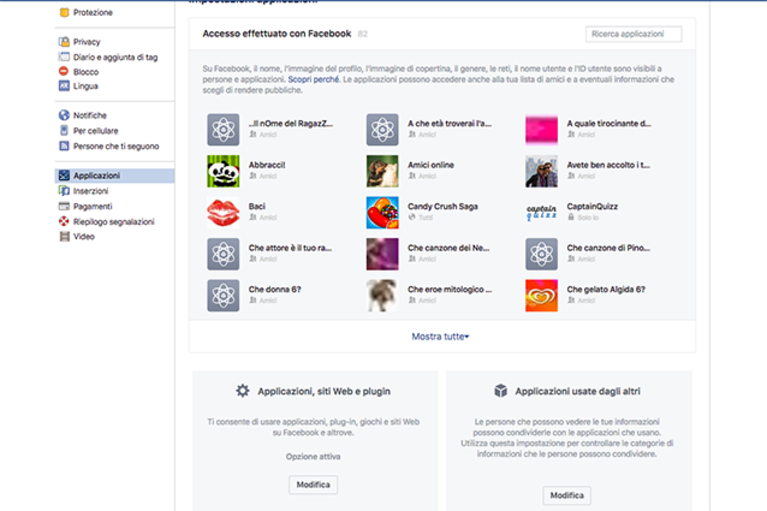Click the Per cellulare phone icon
Image resolution: width=767 pixels, height=511 pixels.
tap(64, 130)
